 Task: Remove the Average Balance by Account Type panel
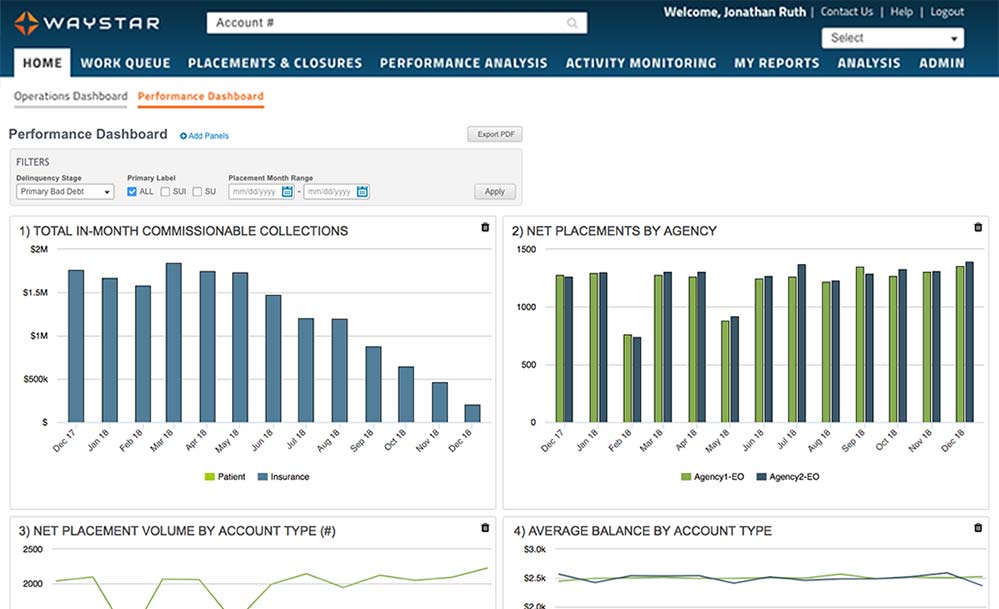click(x=978, y=527)
